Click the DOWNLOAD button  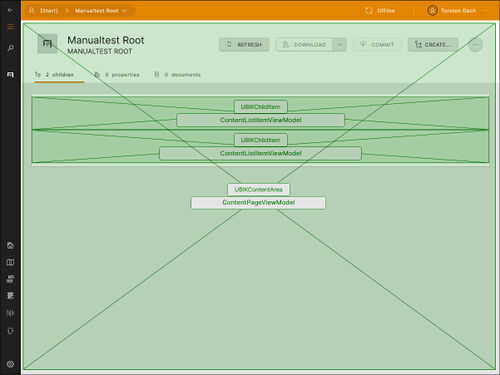(x=304, y=44)
